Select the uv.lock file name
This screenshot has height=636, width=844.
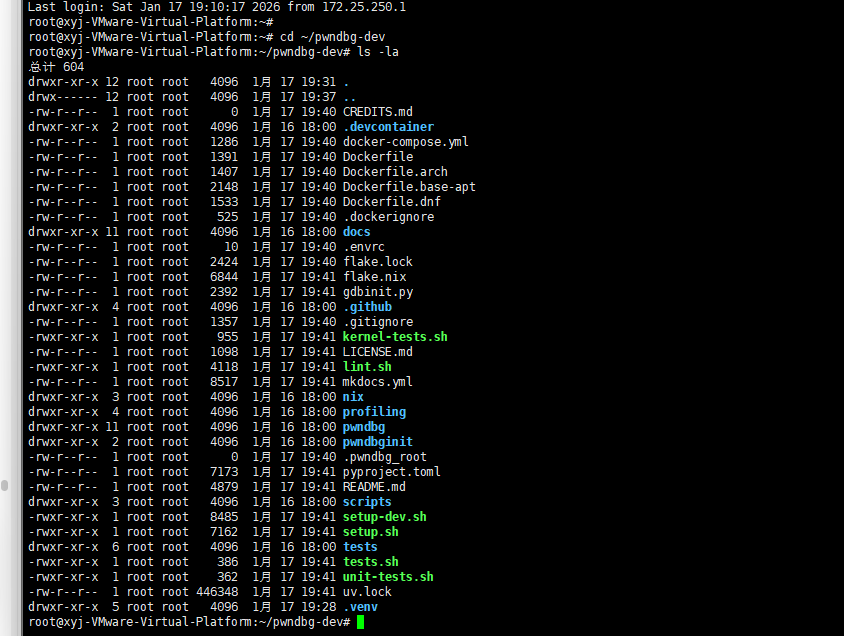[x=367, y=592]
